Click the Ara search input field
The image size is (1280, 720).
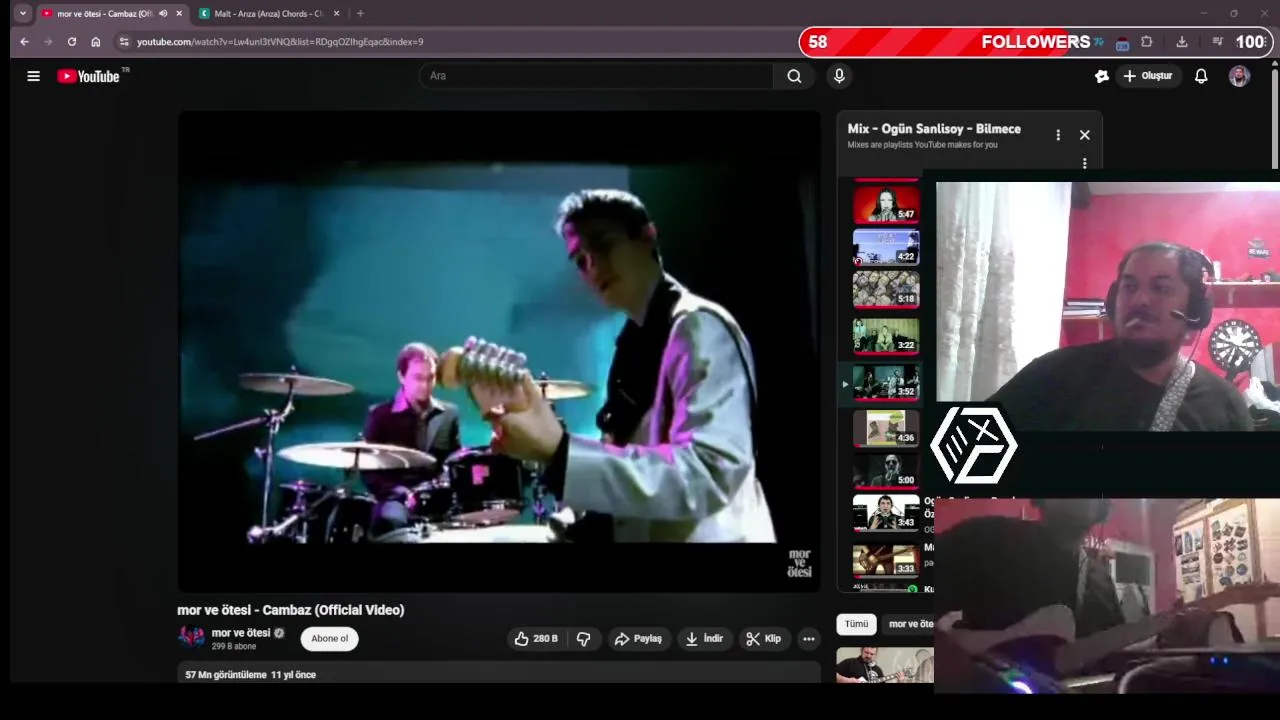click(596, 76)
